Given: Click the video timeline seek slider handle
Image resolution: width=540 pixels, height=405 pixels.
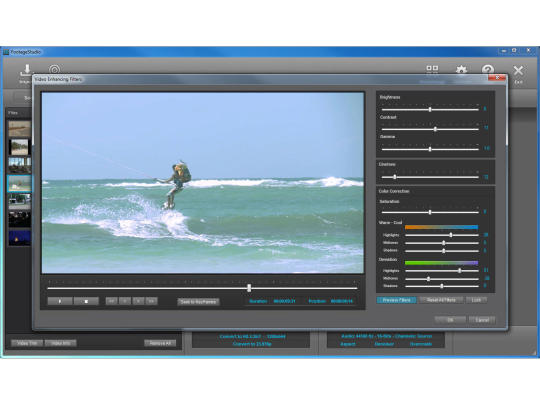Looking at the screenshot, I should click(249, 288).
